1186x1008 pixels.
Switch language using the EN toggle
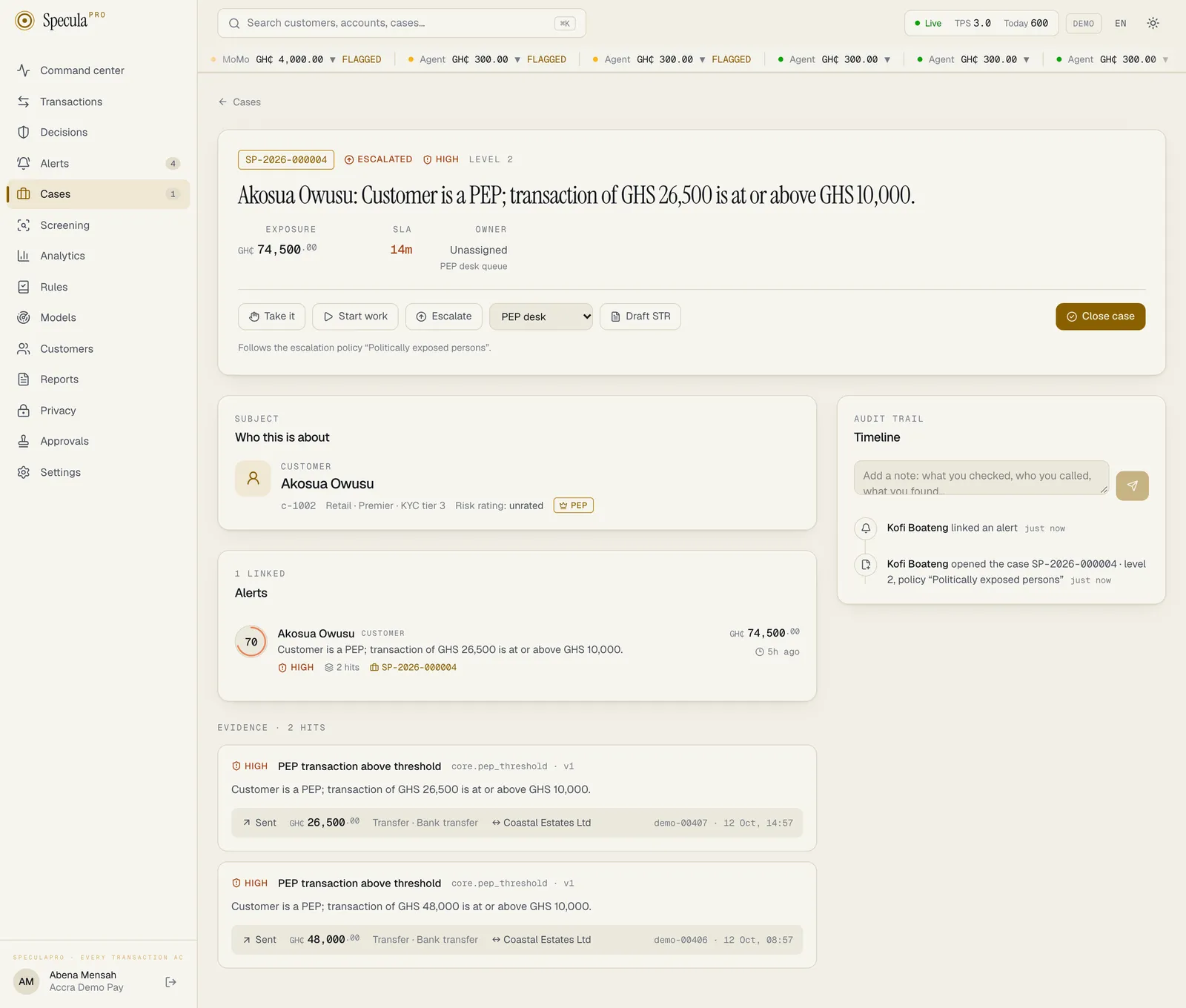(1121, 23)
